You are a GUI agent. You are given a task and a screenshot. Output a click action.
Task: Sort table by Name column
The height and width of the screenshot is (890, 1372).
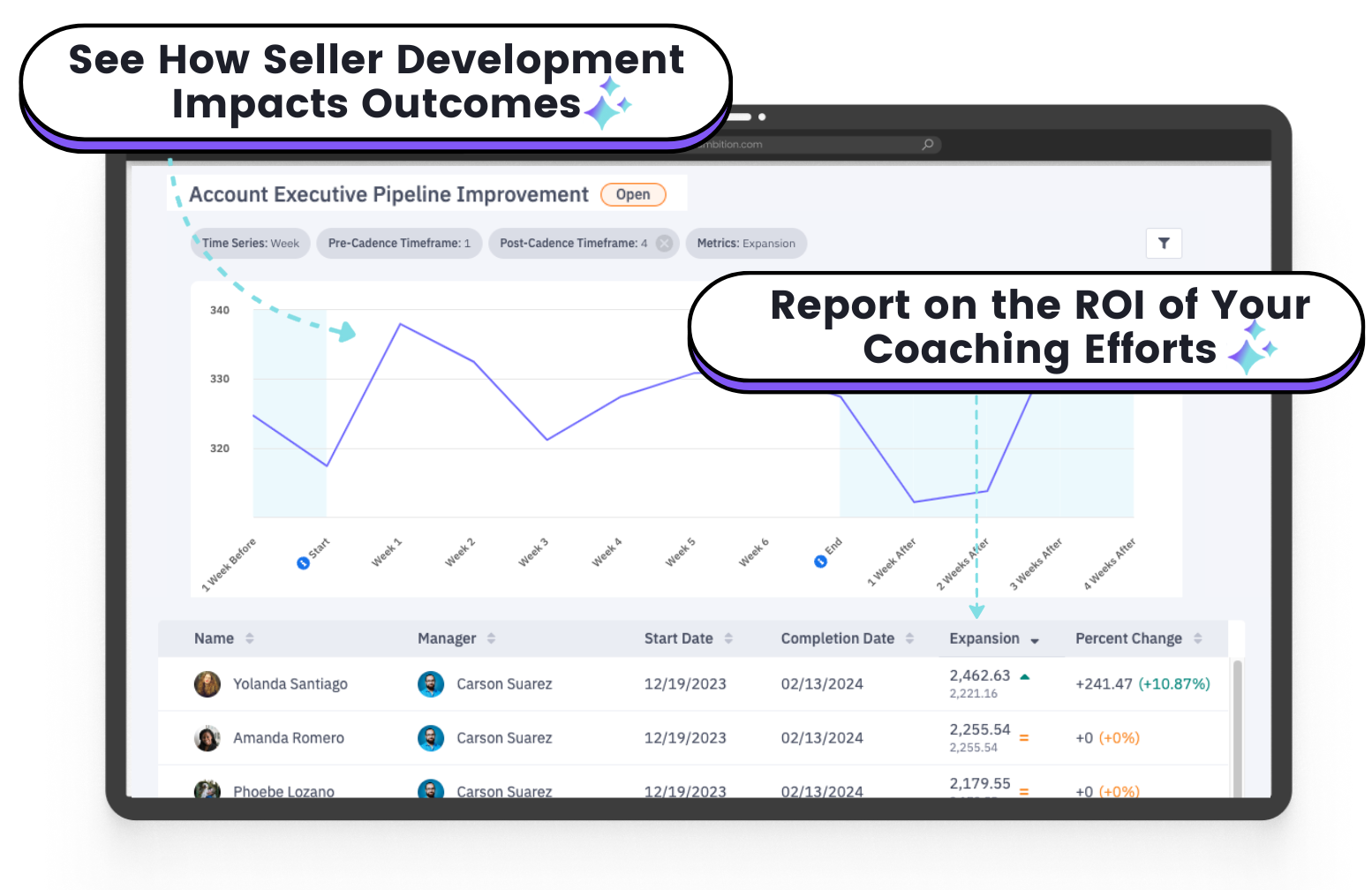tap(250, 638)
